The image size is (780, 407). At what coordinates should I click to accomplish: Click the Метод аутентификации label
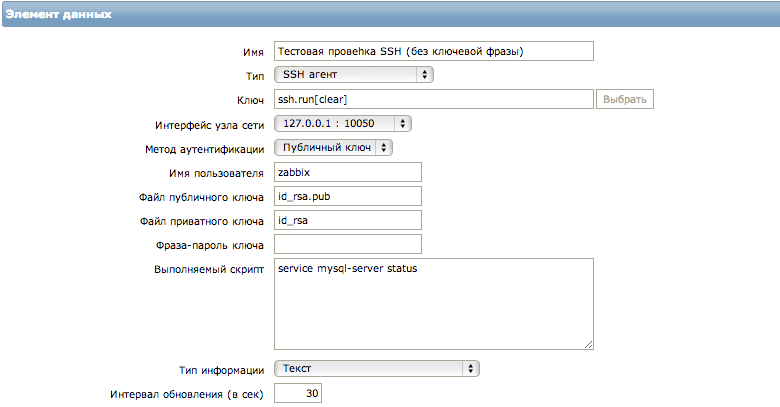204,149
